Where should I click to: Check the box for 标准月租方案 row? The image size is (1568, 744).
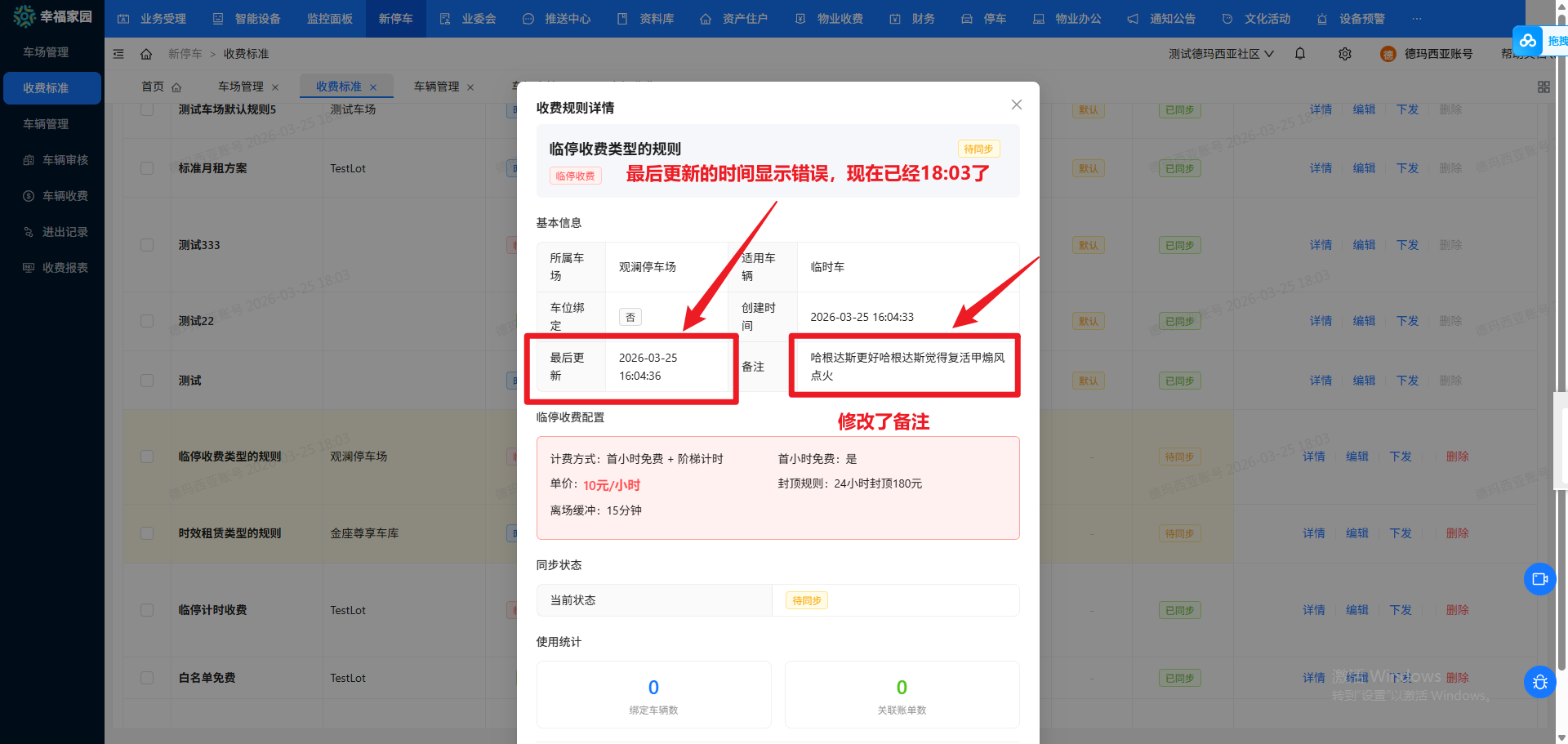147,168
